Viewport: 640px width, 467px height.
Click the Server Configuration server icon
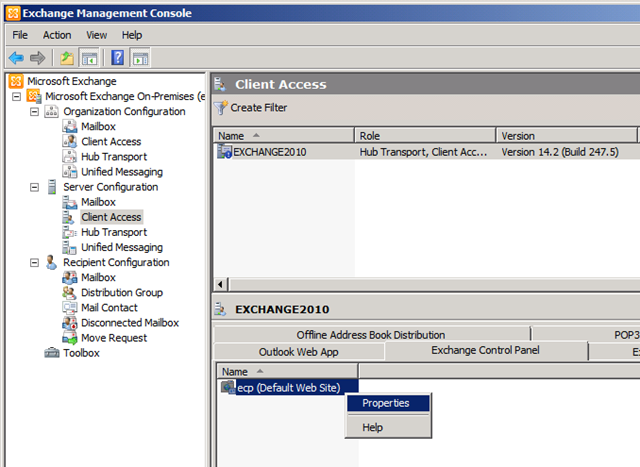[x=52, y=187]
